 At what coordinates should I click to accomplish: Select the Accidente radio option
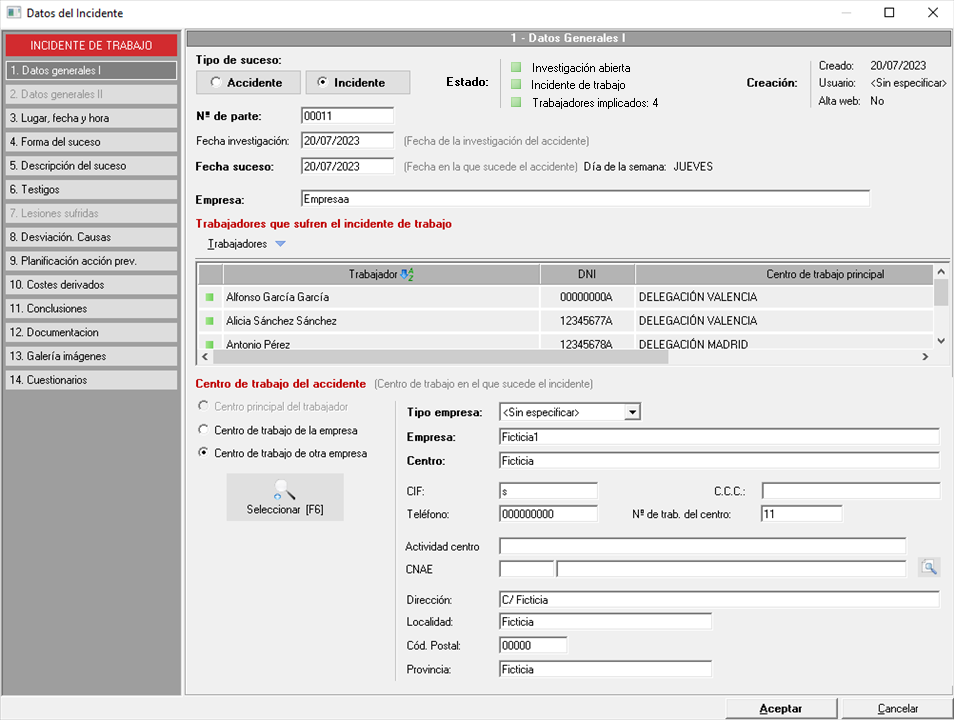point(216,83)
